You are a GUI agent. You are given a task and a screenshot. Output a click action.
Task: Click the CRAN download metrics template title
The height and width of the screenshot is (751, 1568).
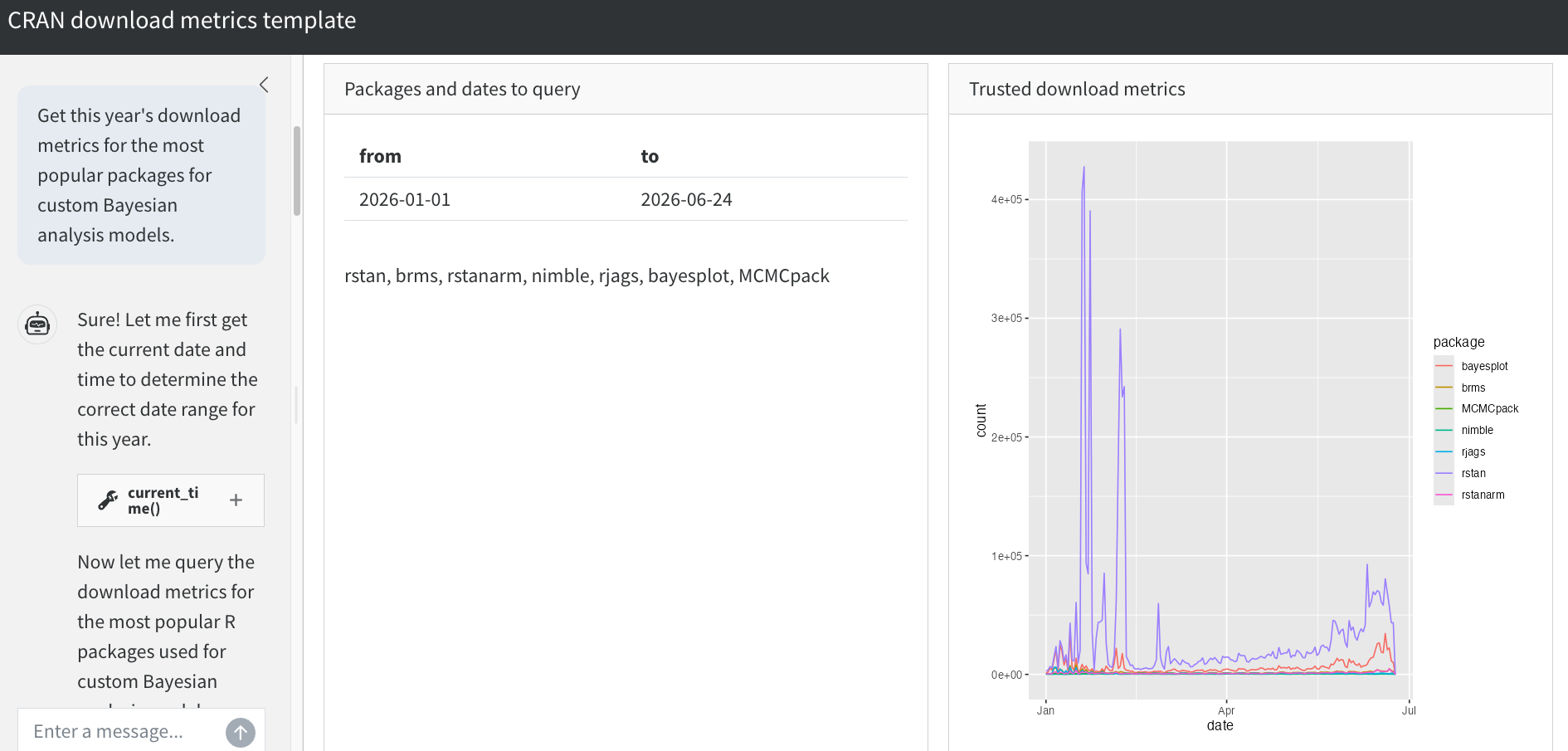point(182,20)
